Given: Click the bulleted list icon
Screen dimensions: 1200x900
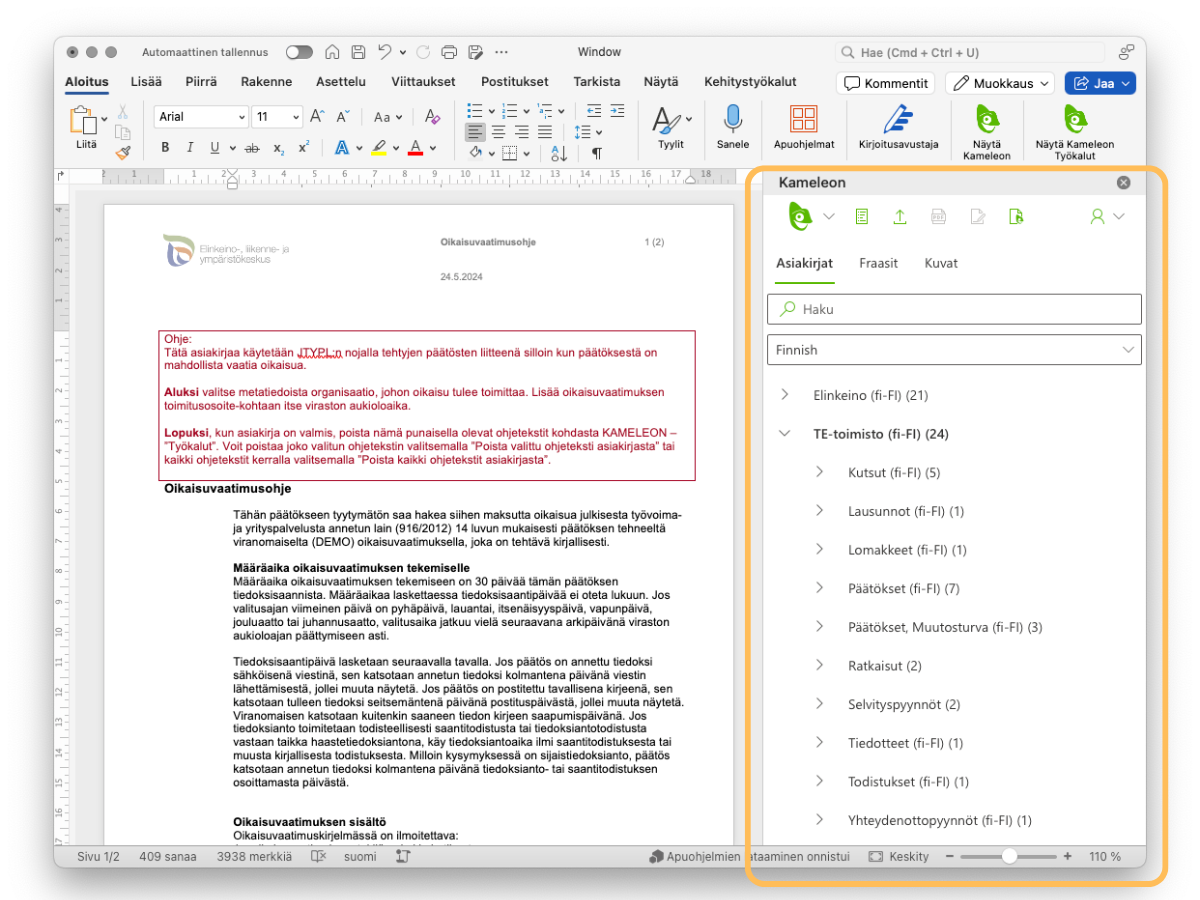Looking at the screenshot, I should coord(475,110).
